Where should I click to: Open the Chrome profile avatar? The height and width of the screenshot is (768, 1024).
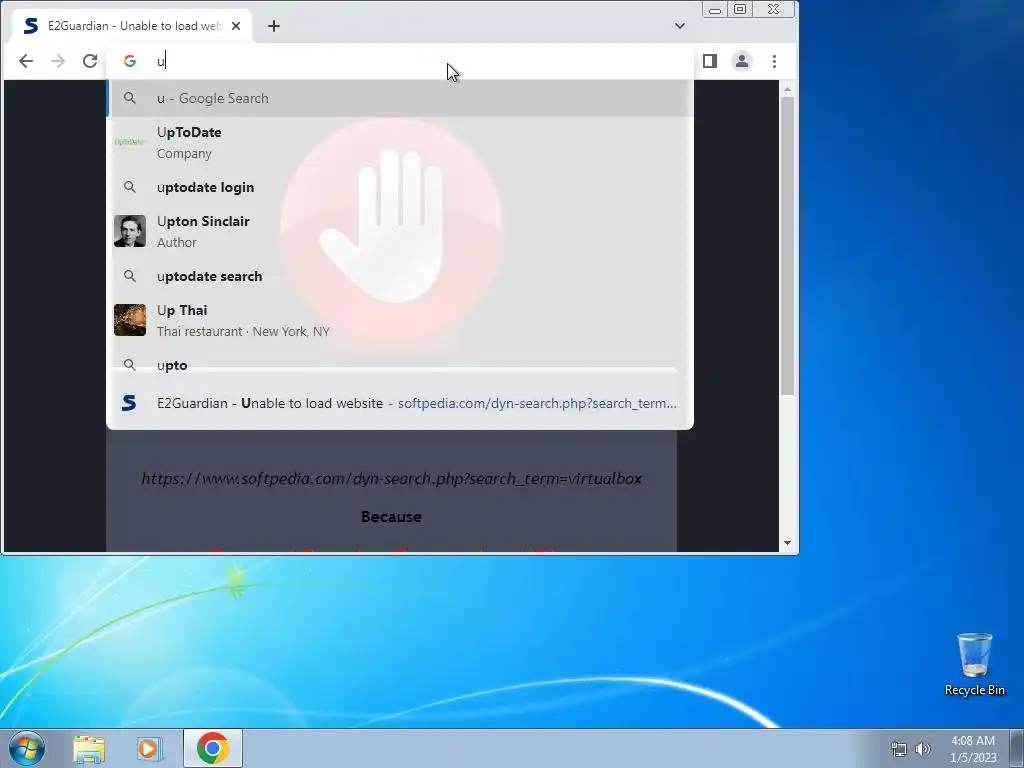coord(742,61)
